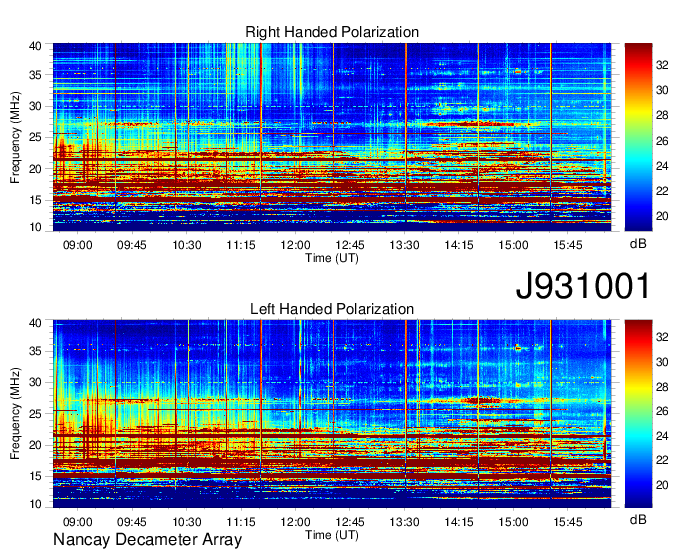Click the 35 MHz tick of Left Handed plot
Viewport: 680px width, 552px height.
click(35, 351)
